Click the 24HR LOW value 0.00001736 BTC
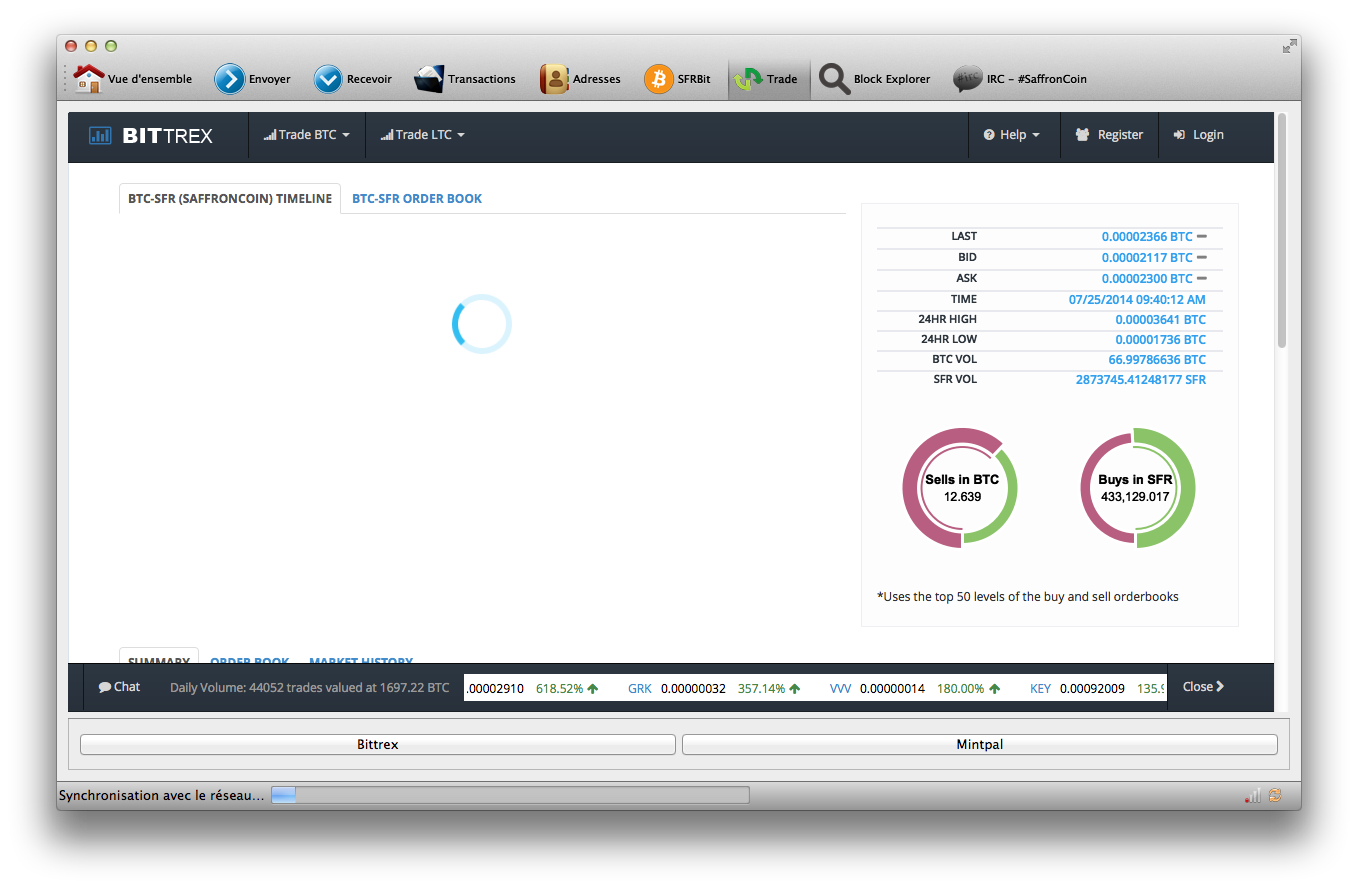 pyautogui.click(x=1161, y=340)
